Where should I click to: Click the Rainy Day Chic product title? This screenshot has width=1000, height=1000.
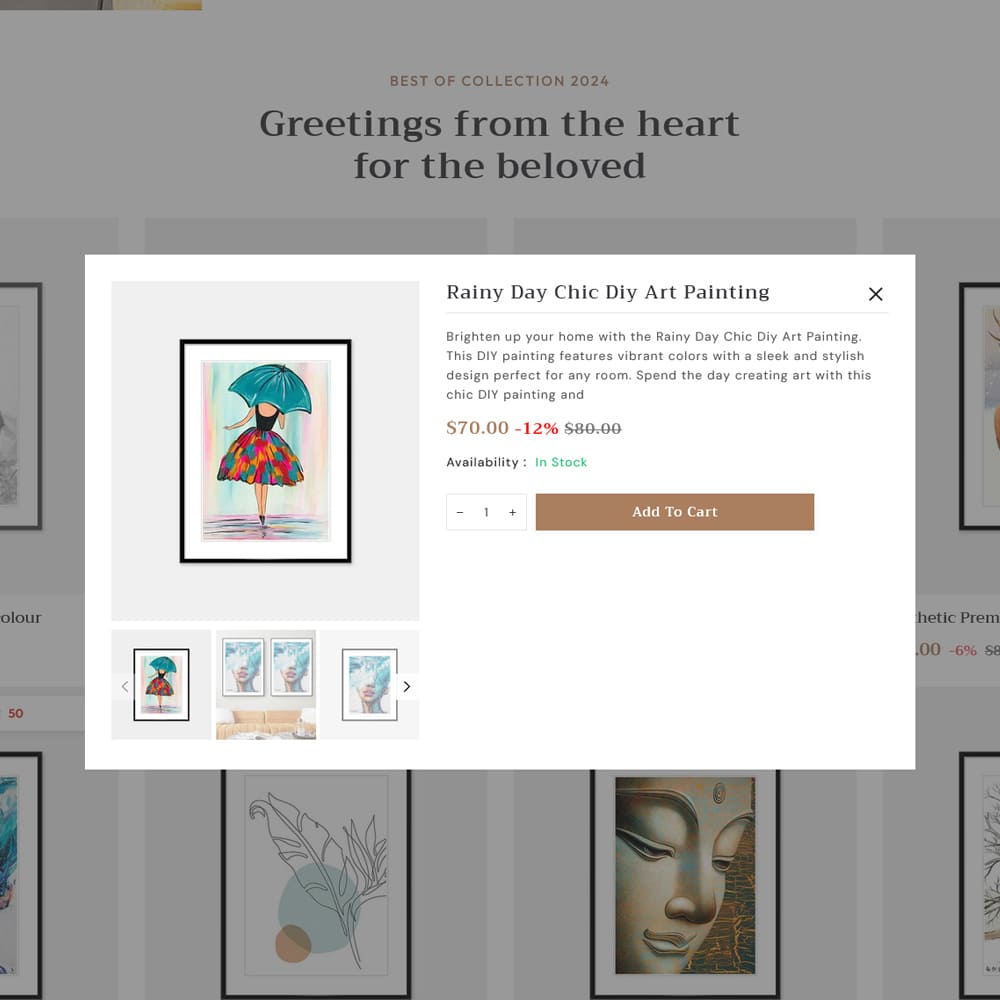[607, 292]
